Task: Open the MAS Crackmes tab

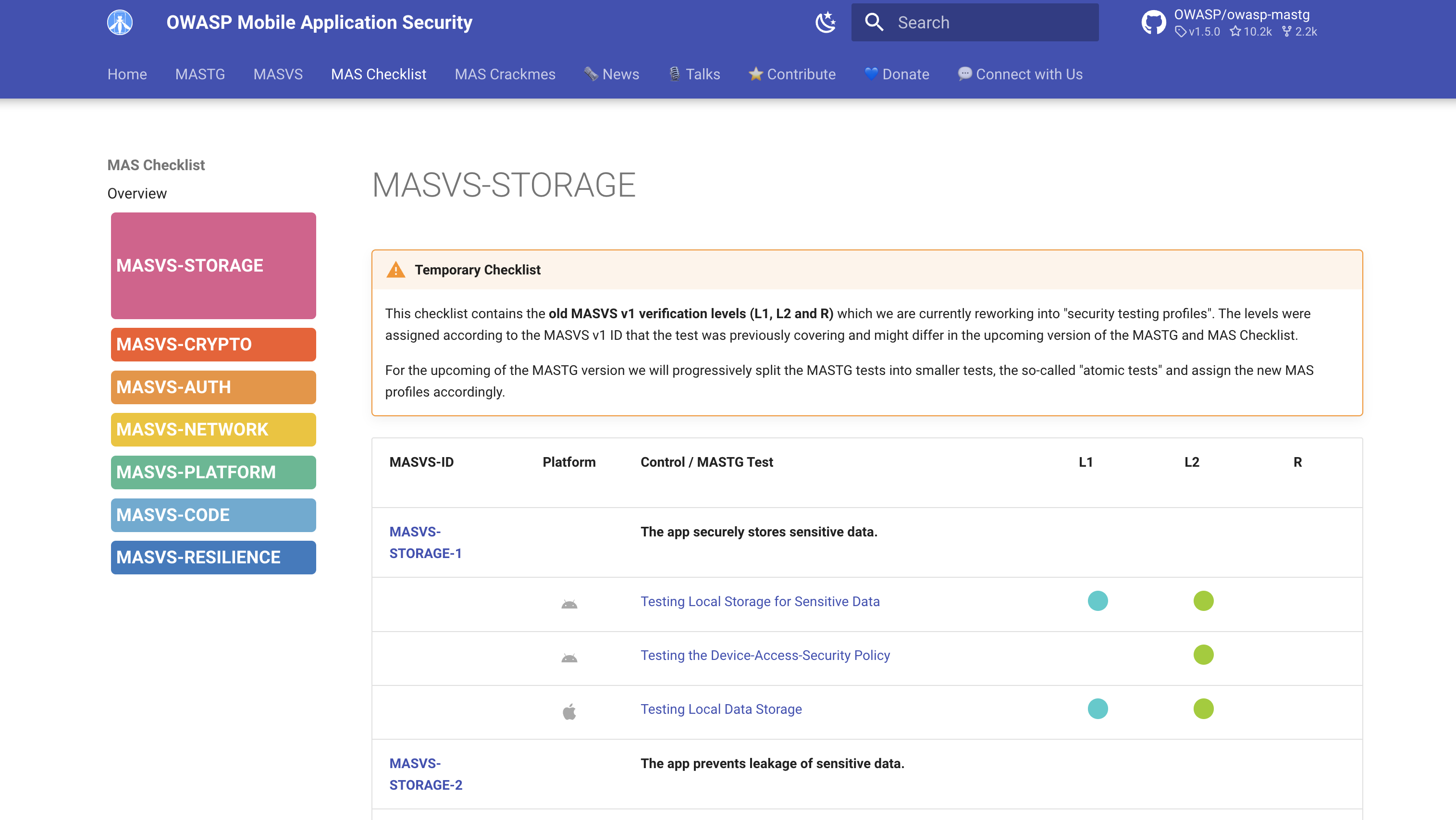Action: 505,74
